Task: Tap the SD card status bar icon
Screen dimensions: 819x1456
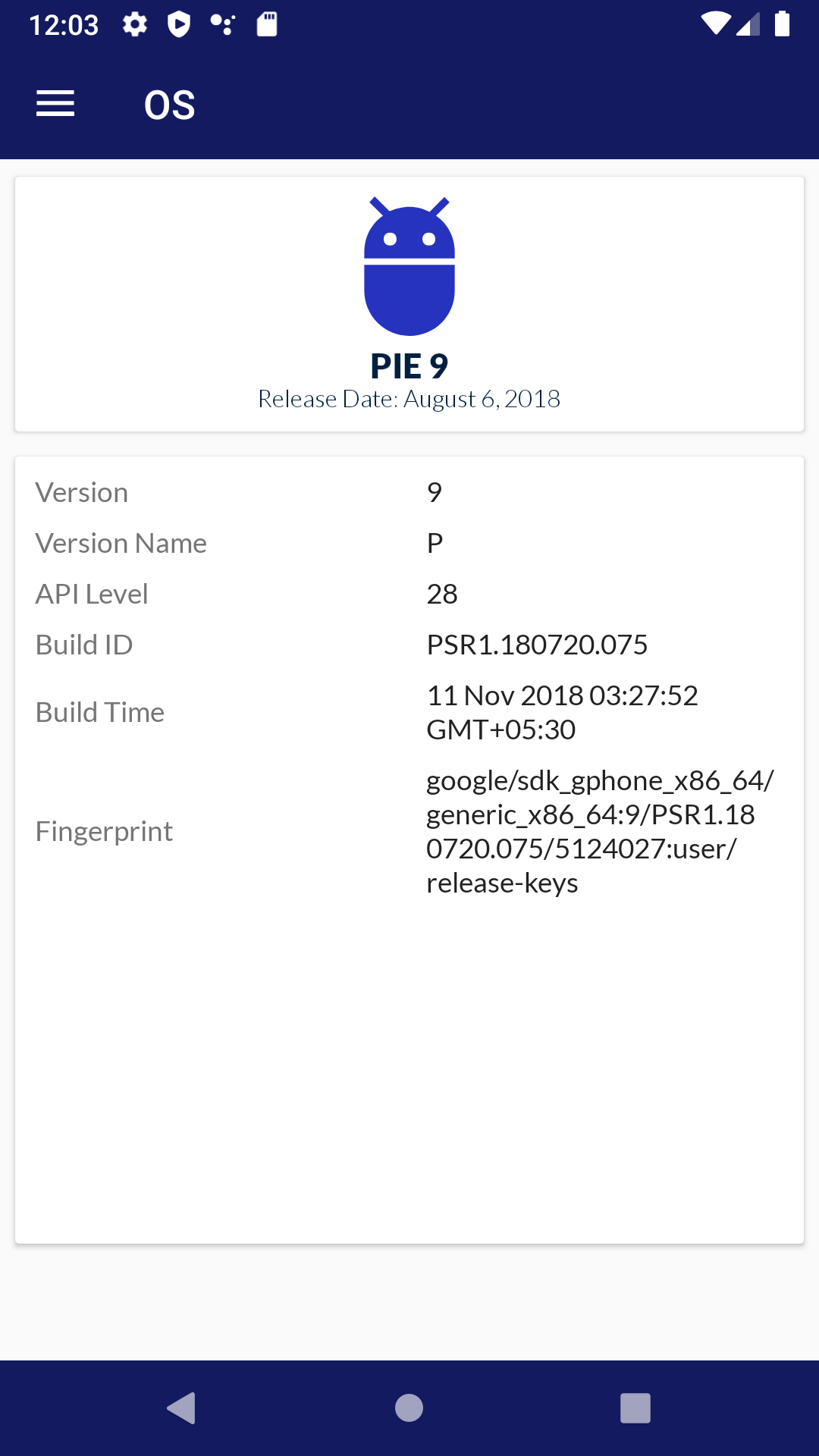Action: click(x=267, y=24)
